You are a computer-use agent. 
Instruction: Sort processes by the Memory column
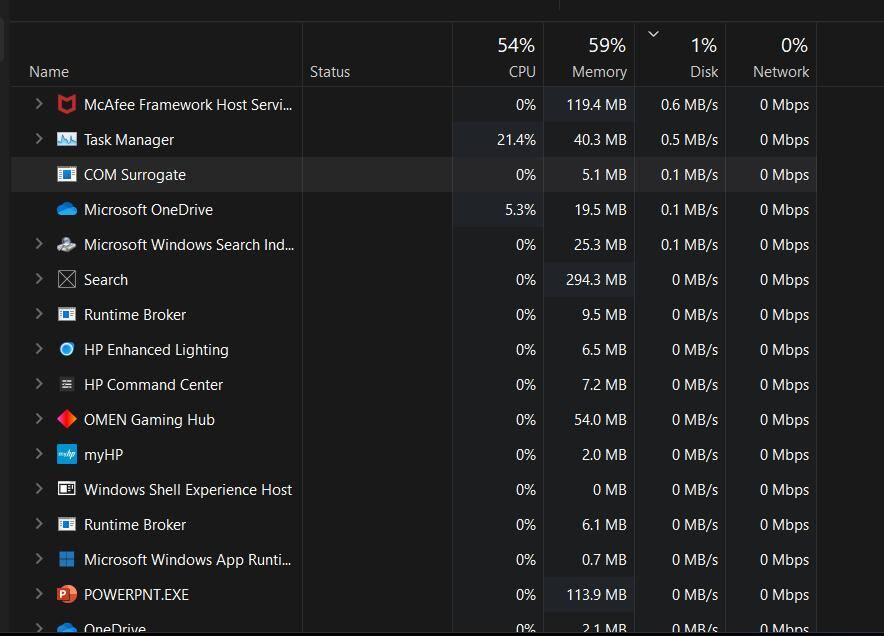(589, 58)
